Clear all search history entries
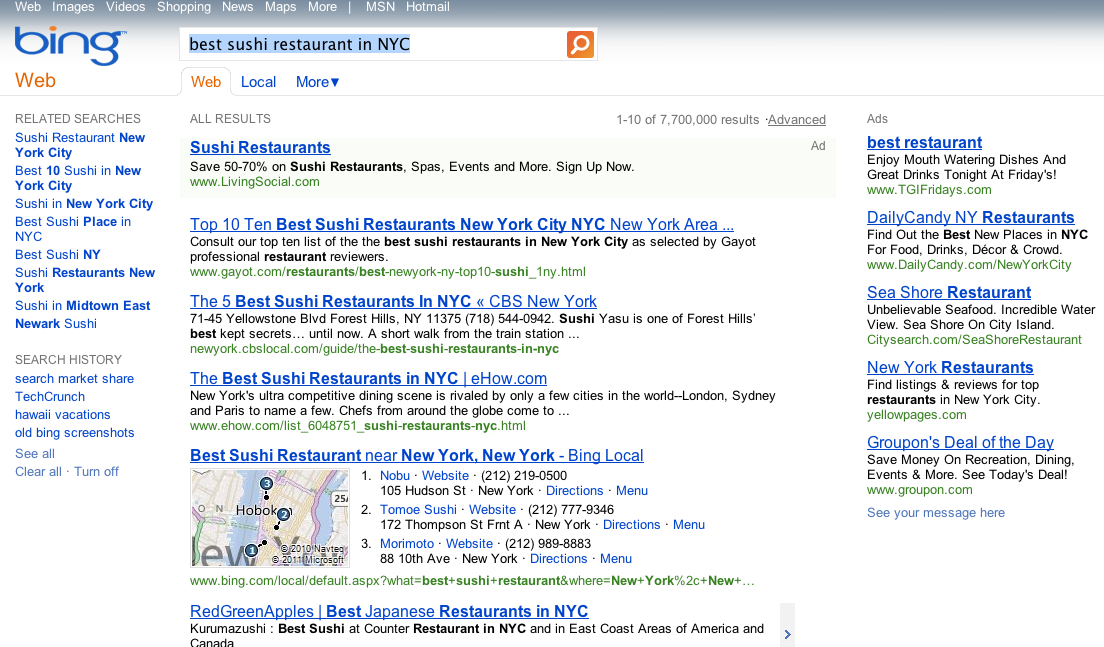 click(38, 471)
